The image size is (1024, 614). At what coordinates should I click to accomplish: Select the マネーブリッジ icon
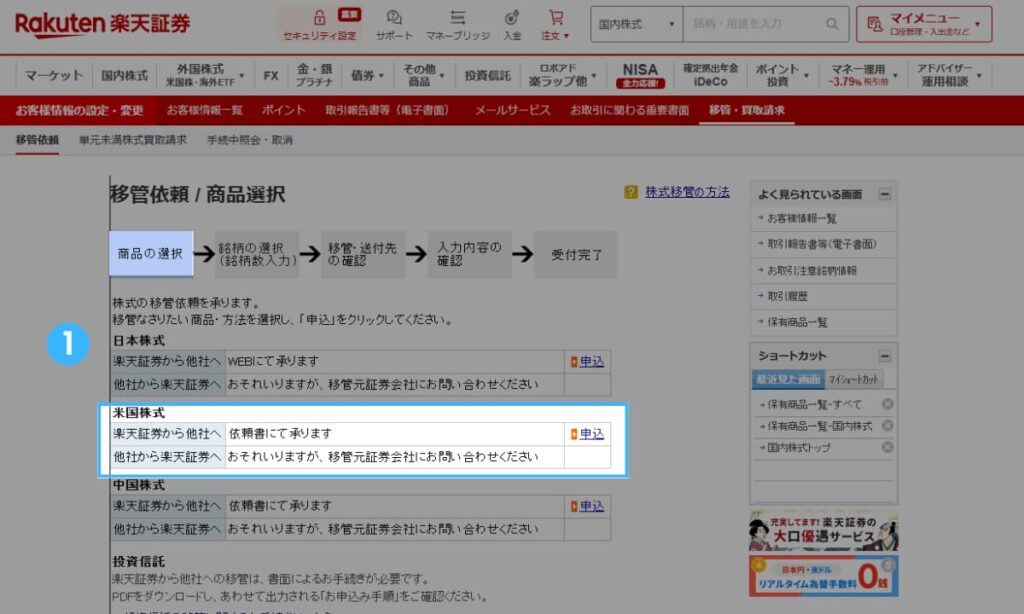[457, 18]
